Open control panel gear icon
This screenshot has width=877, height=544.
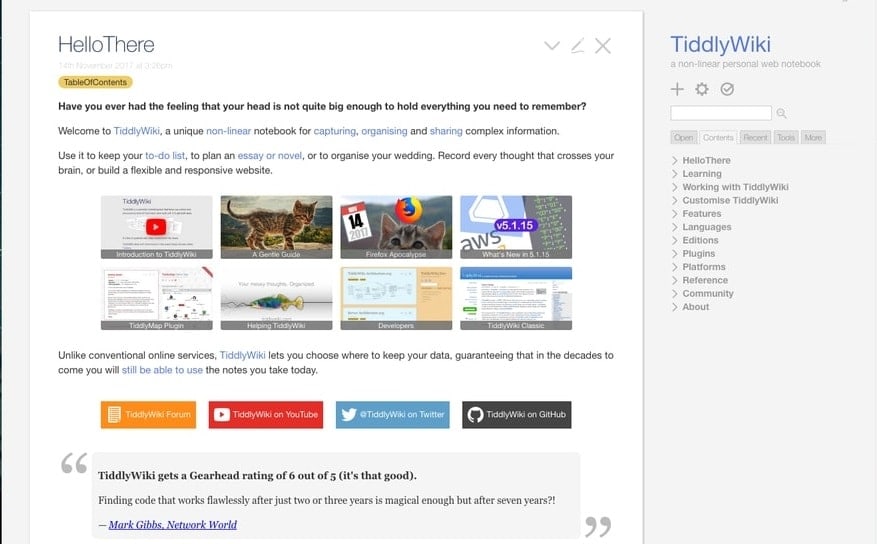point(701,89)
